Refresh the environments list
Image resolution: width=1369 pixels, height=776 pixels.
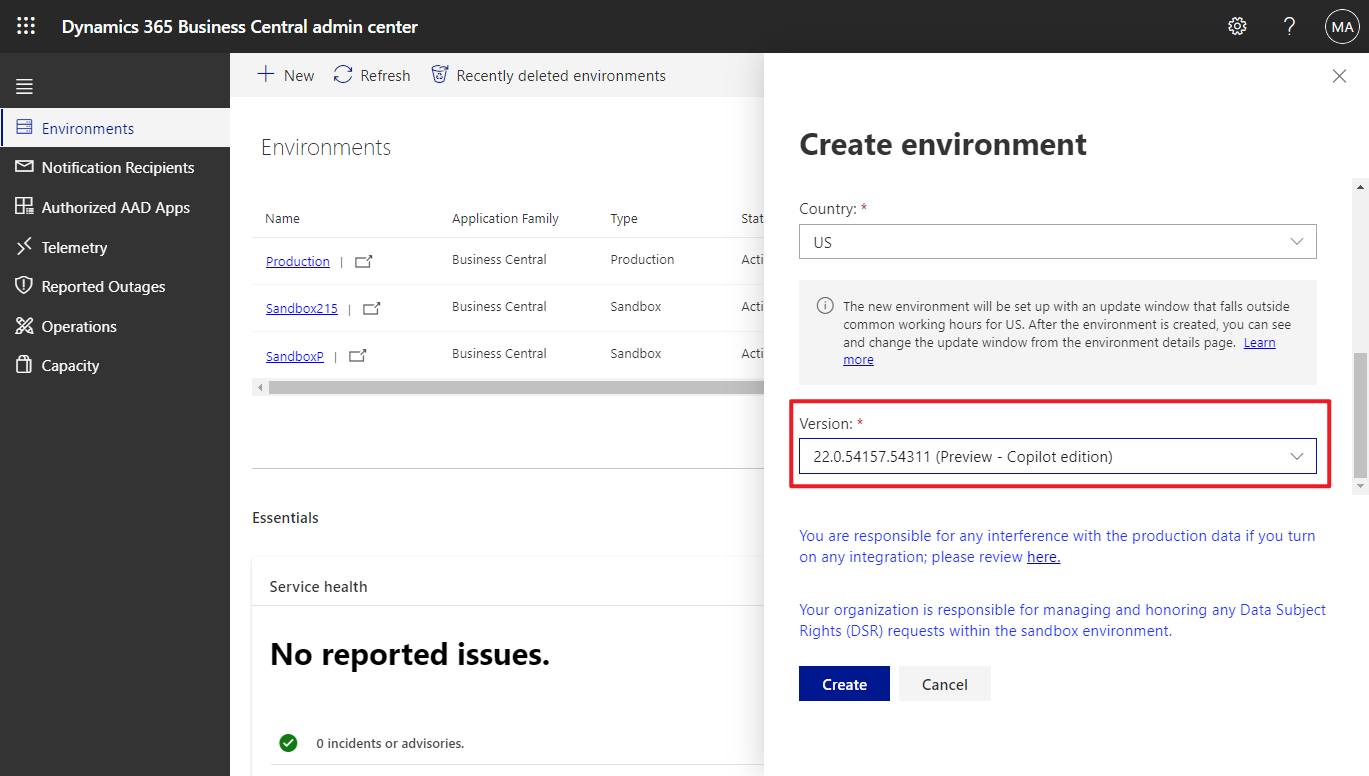(371, 75)
